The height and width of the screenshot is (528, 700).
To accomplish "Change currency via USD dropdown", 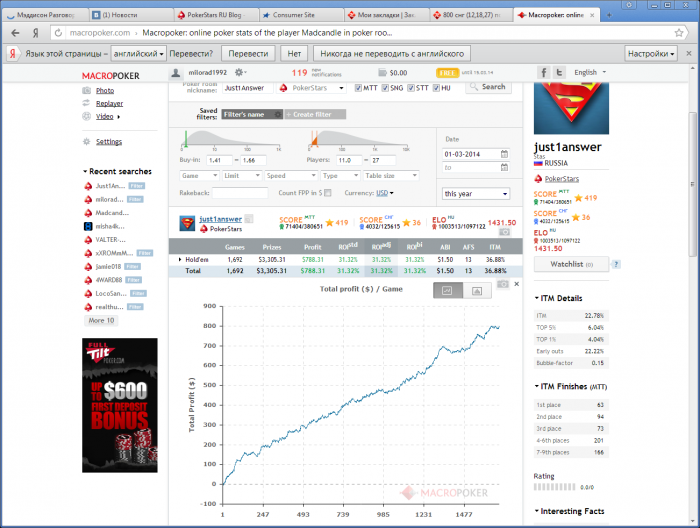I will point(385,193).
